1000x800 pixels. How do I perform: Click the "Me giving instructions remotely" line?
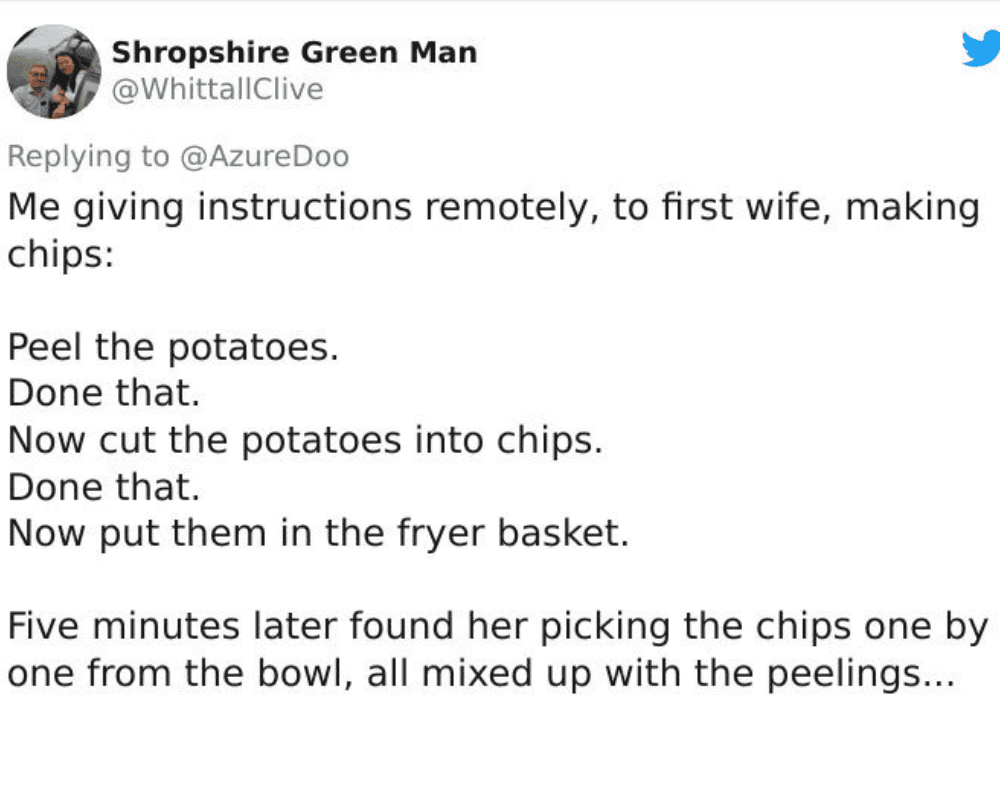(494, 208)
